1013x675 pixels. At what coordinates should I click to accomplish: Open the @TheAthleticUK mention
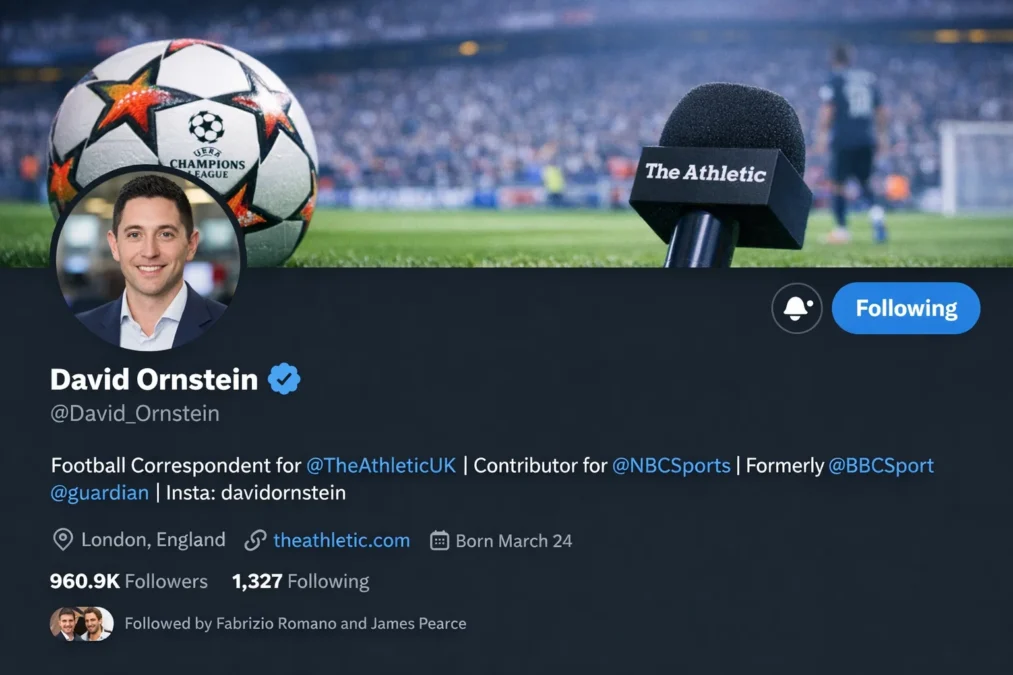tap(380, 465)
